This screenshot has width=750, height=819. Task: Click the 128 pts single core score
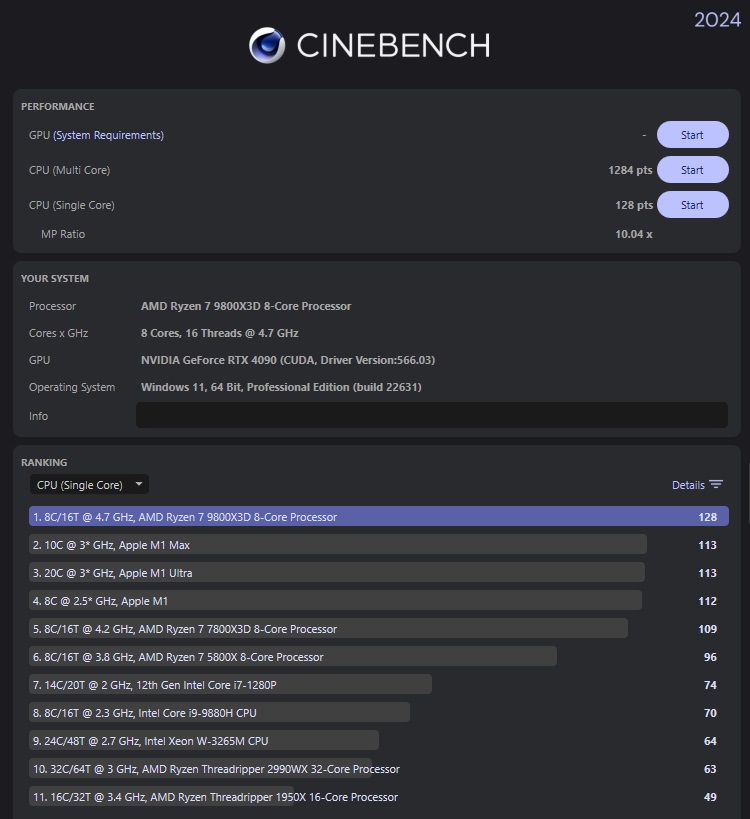[634, 205]
